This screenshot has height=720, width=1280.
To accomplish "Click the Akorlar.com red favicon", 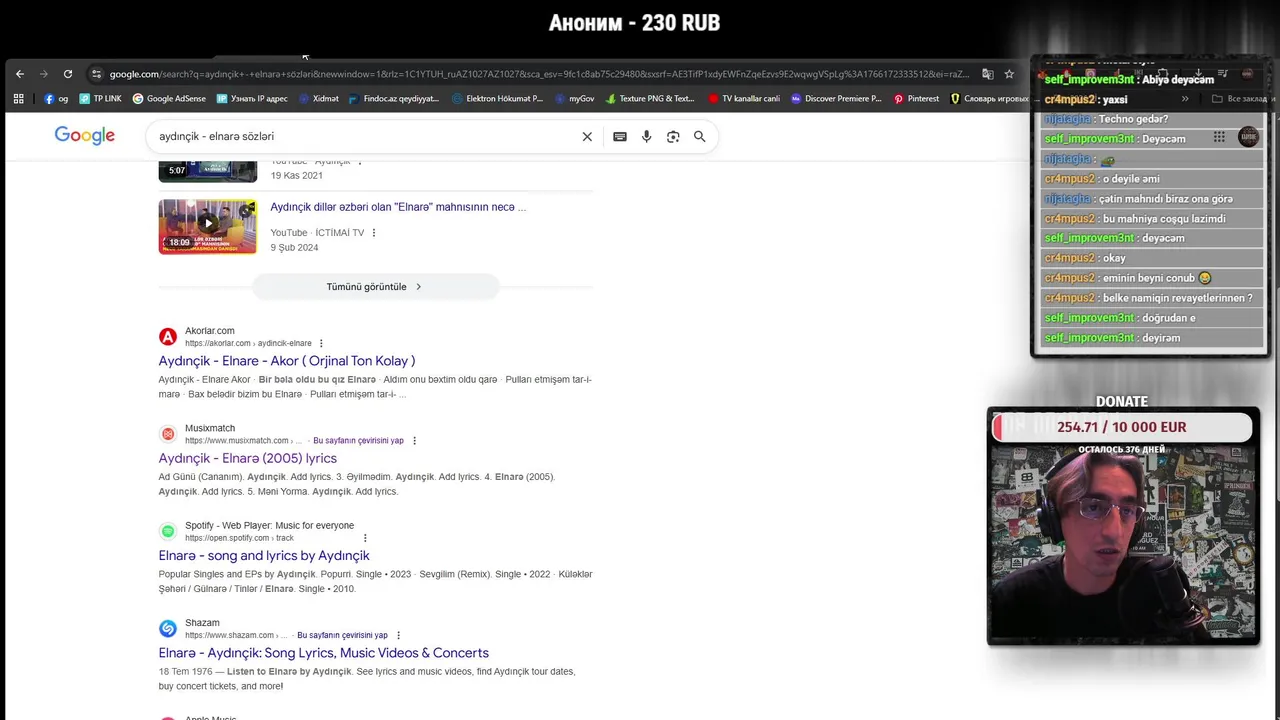I will tap(168, 337).
